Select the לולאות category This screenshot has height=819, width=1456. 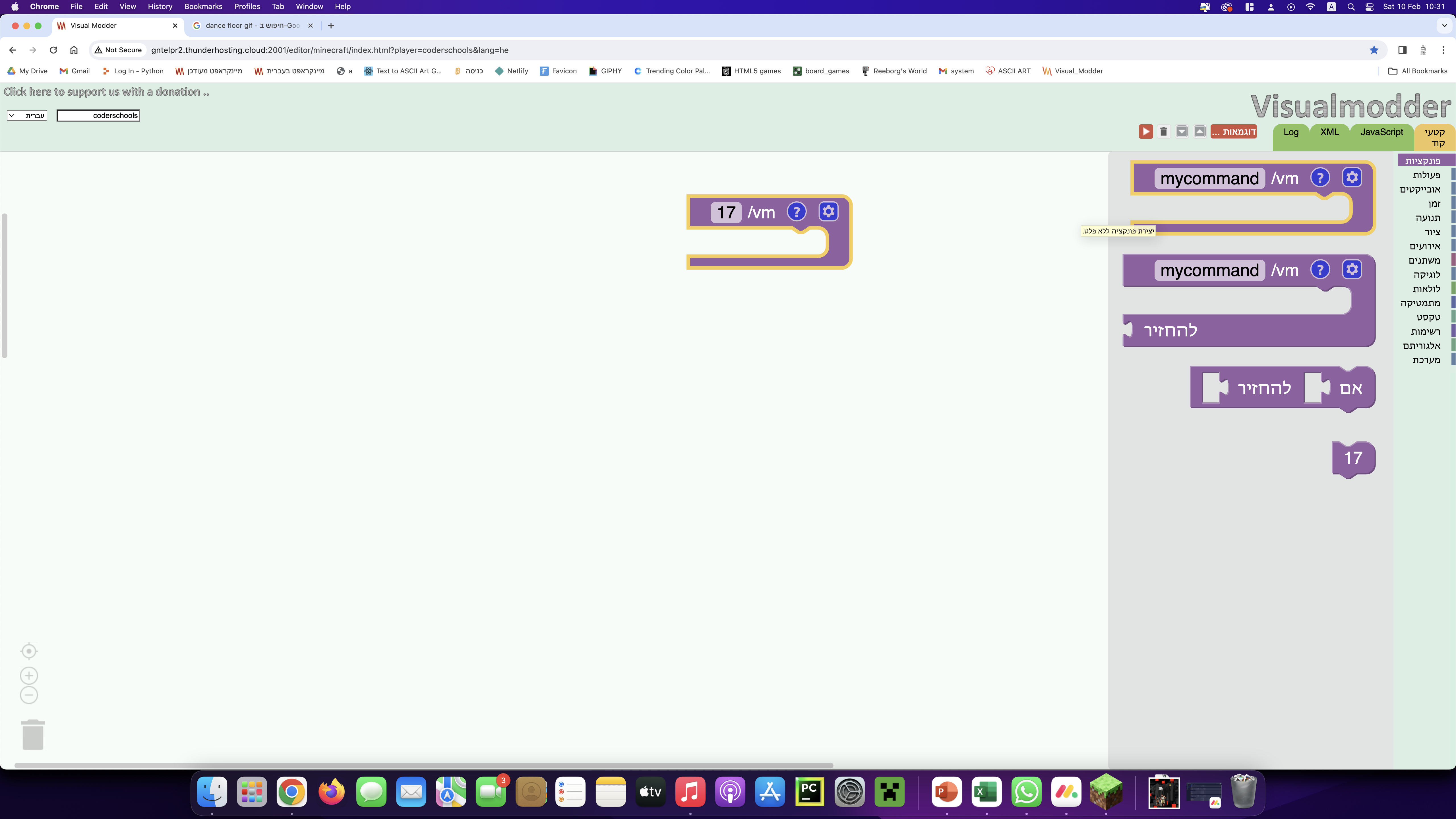(x=1427, y=289)
